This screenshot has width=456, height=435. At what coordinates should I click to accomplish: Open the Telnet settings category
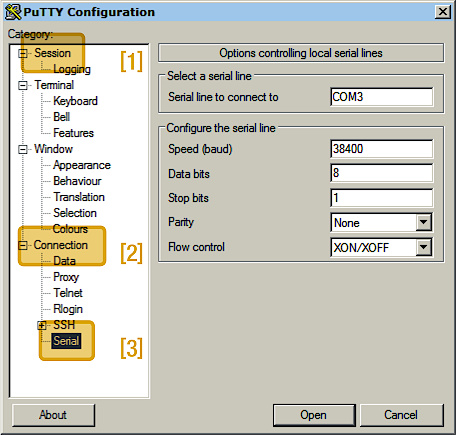pos(68,293)
